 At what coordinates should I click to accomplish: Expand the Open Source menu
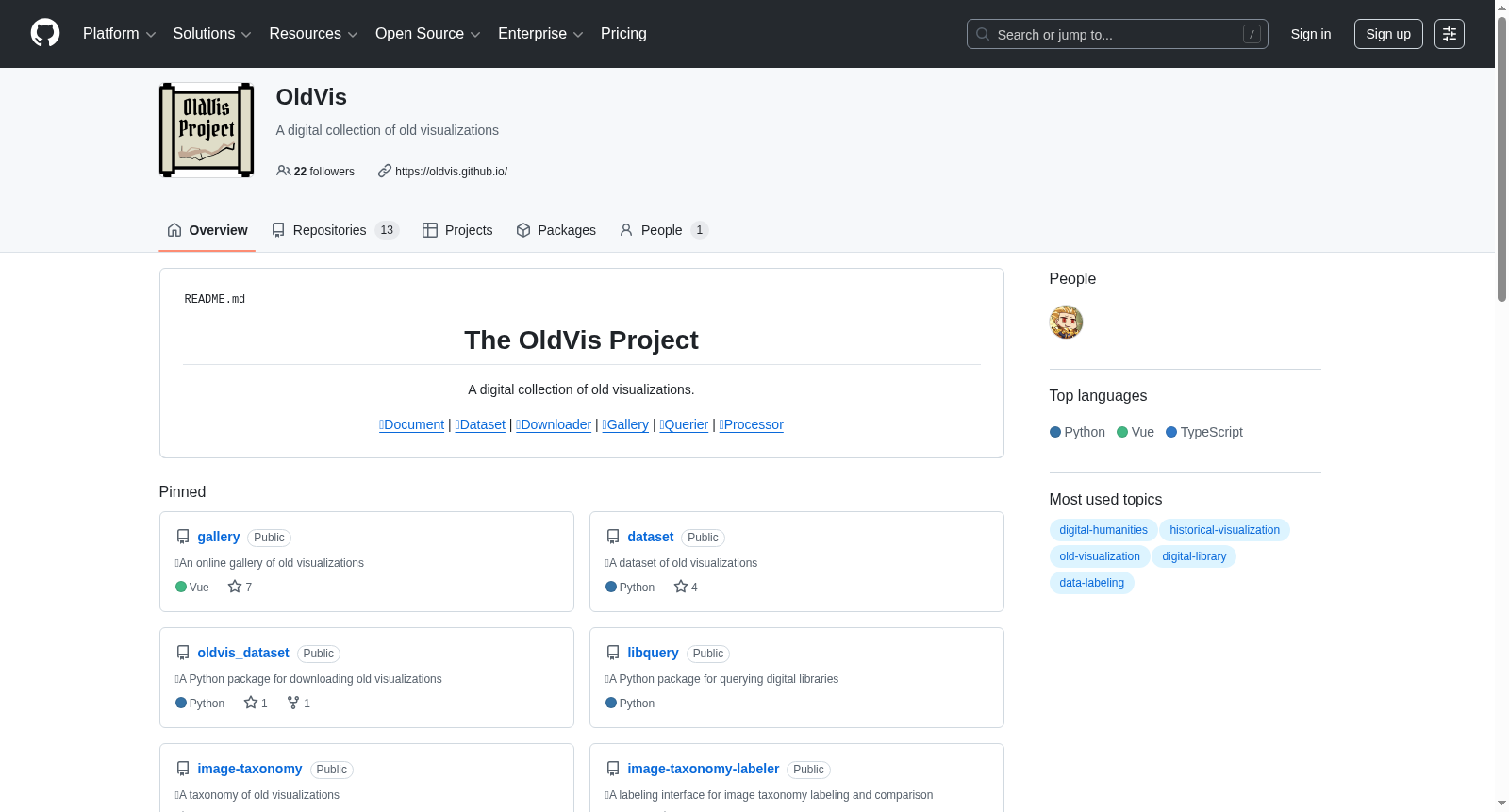(x=428, y=34)
